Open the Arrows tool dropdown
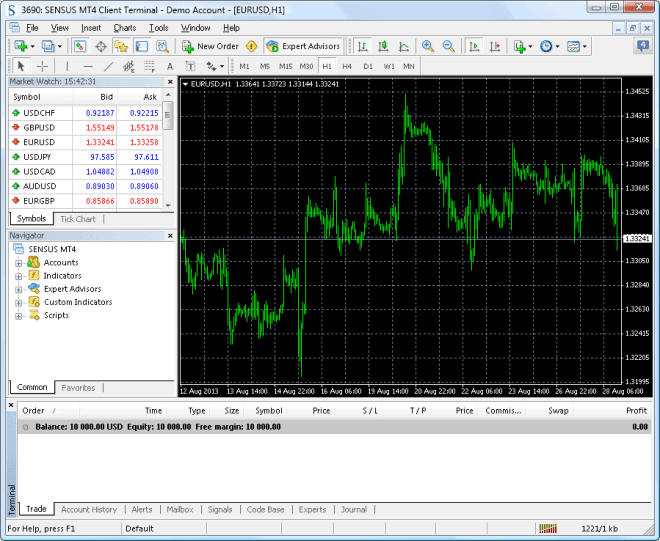The height and width of the screenshot is (541, 660). click(222, 66)
